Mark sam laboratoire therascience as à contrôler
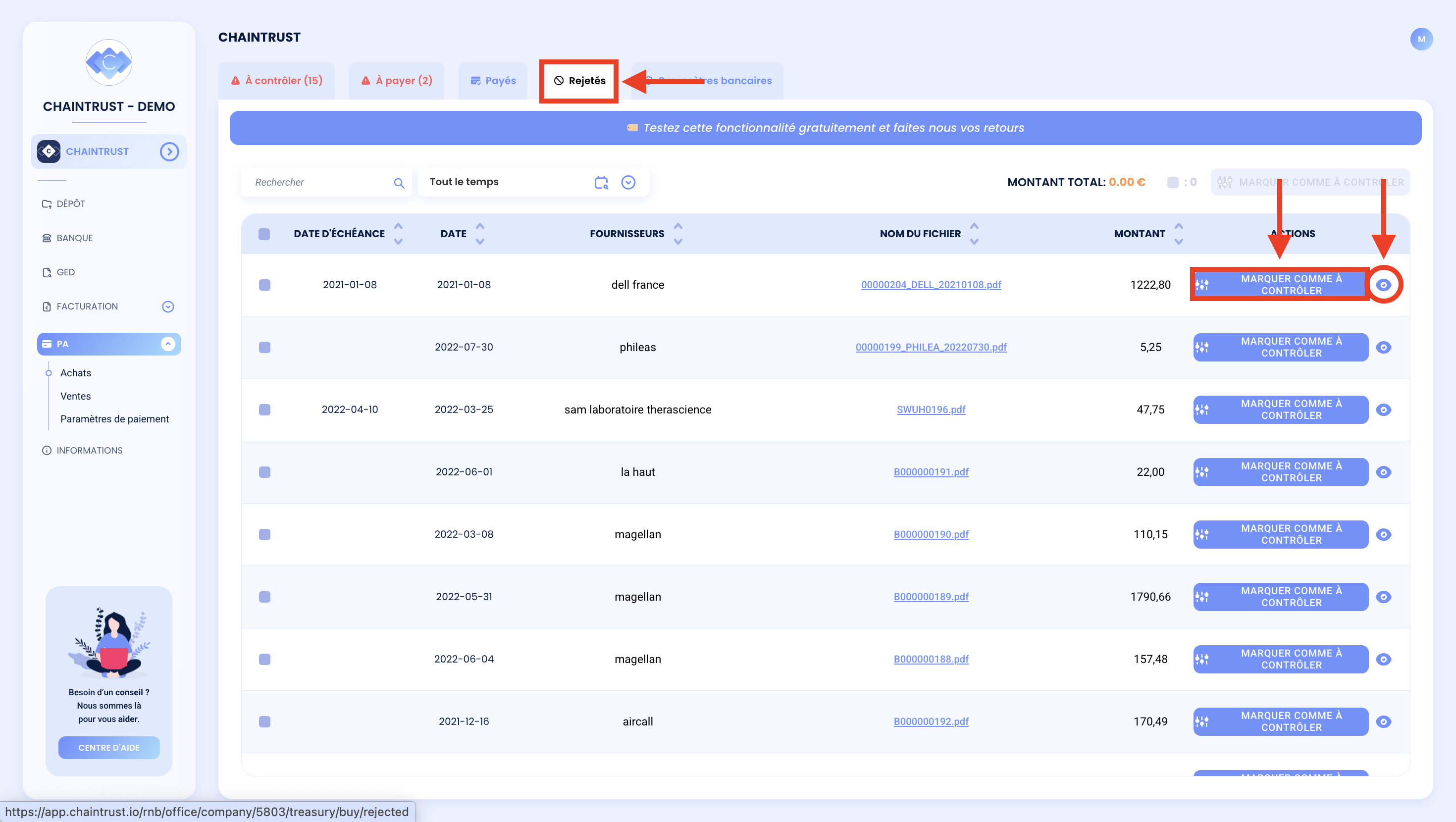 (1280, 410)
